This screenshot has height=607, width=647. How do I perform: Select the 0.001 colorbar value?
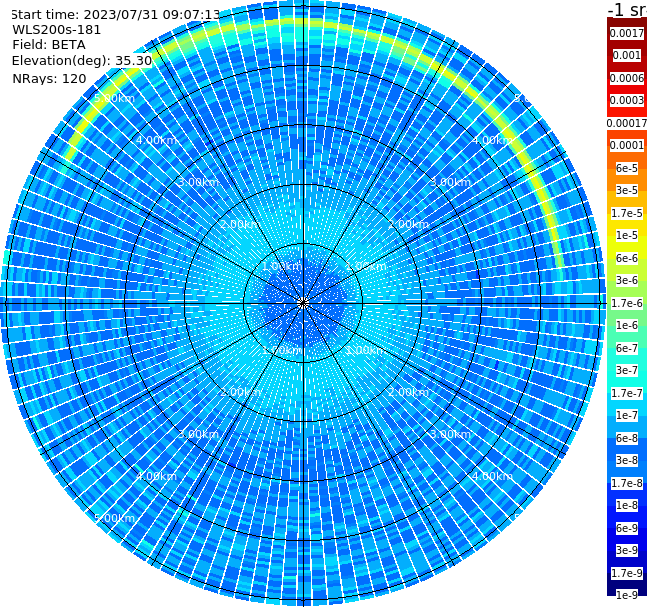(x=627, y=55)
